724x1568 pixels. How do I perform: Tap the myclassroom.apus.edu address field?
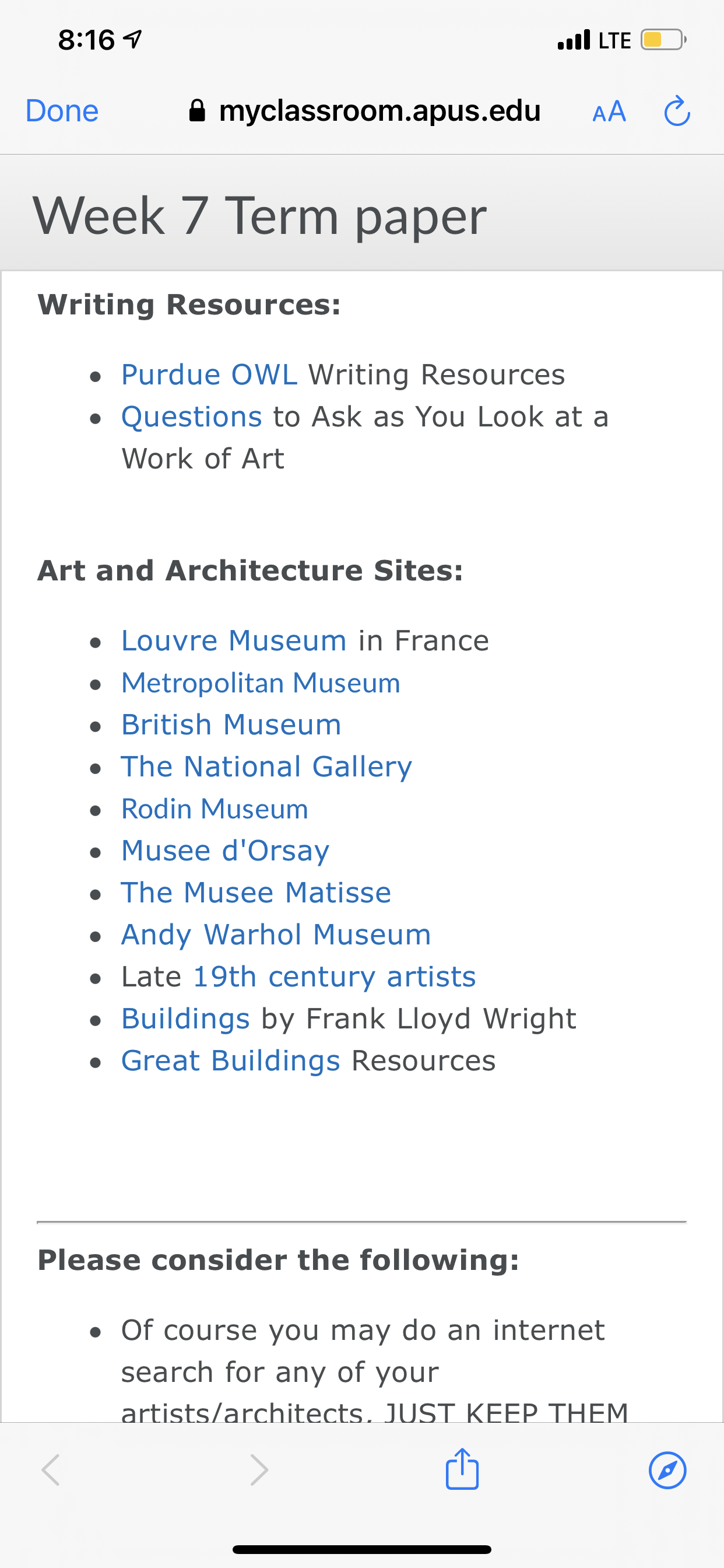pos(365,111)
